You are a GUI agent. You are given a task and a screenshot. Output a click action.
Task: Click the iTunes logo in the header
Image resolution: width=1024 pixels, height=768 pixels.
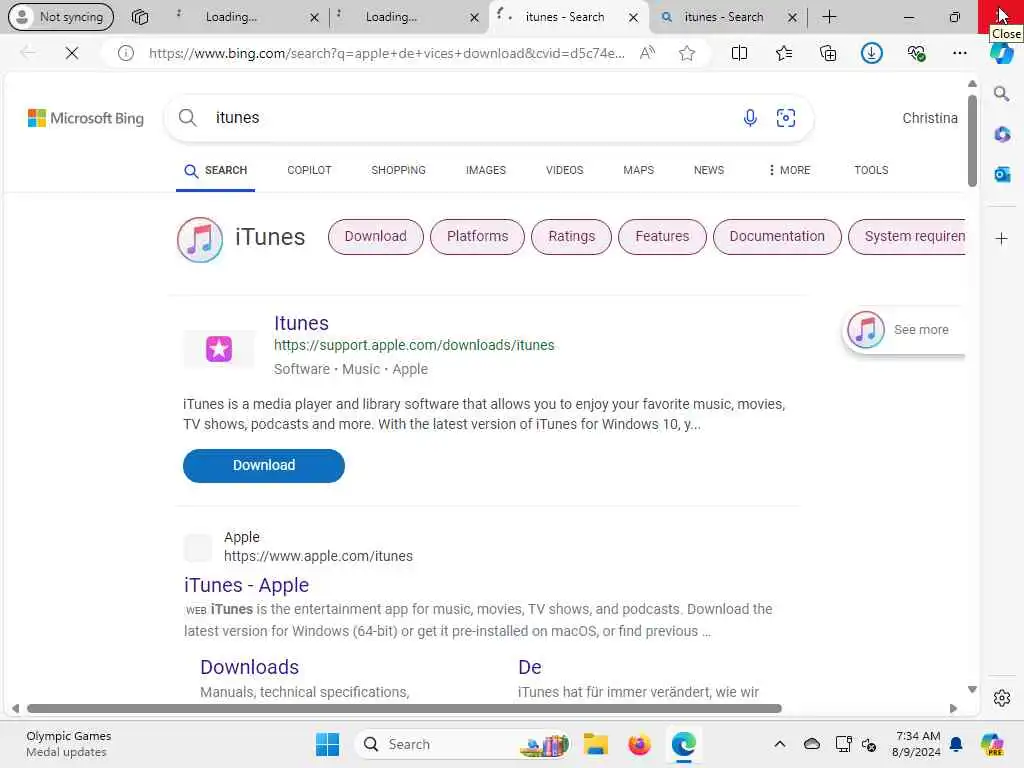200,240
